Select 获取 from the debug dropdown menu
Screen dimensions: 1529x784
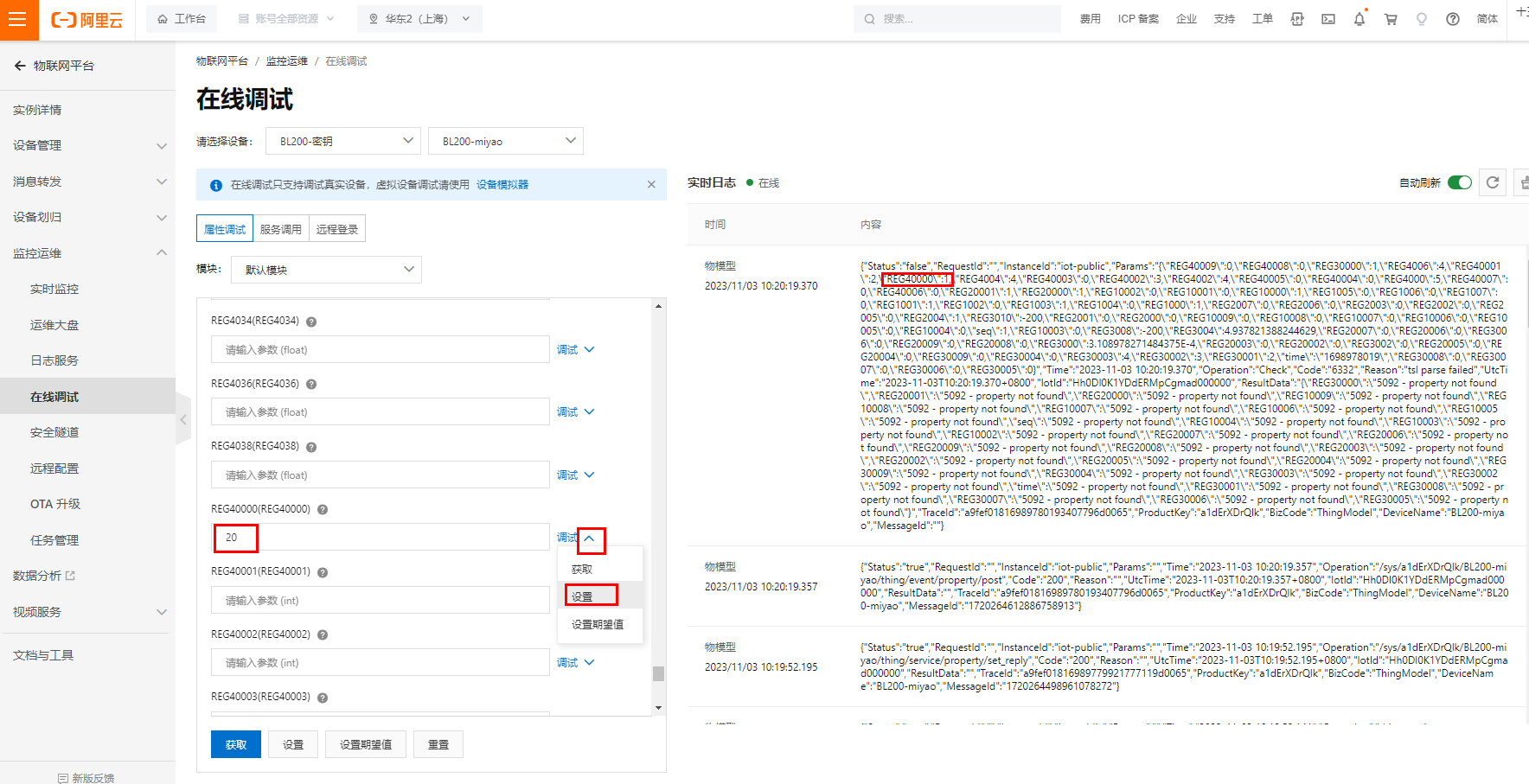tap(600, 569)
